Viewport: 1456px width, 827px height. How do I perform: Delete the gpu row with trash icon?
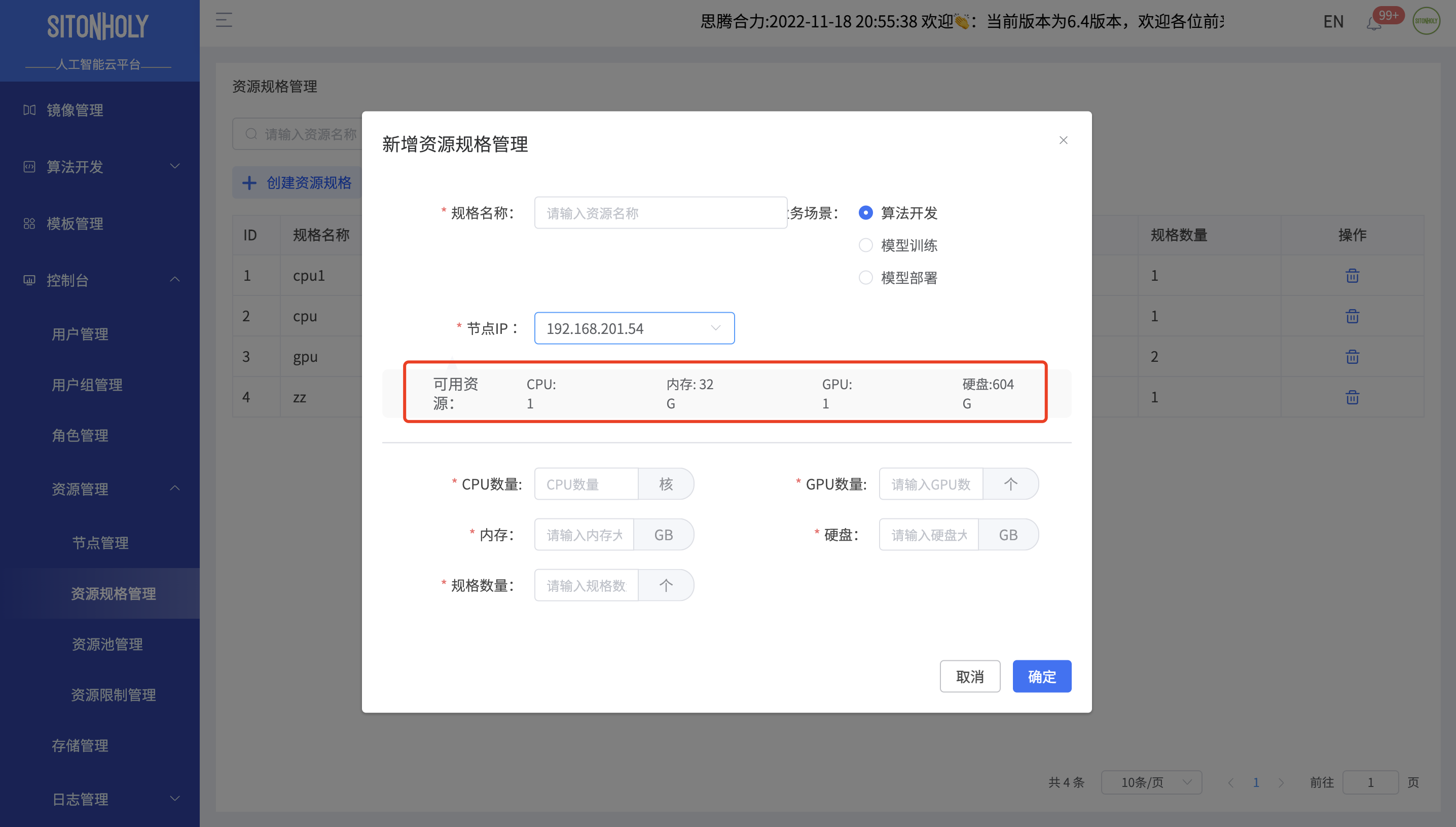(1352, 357)
